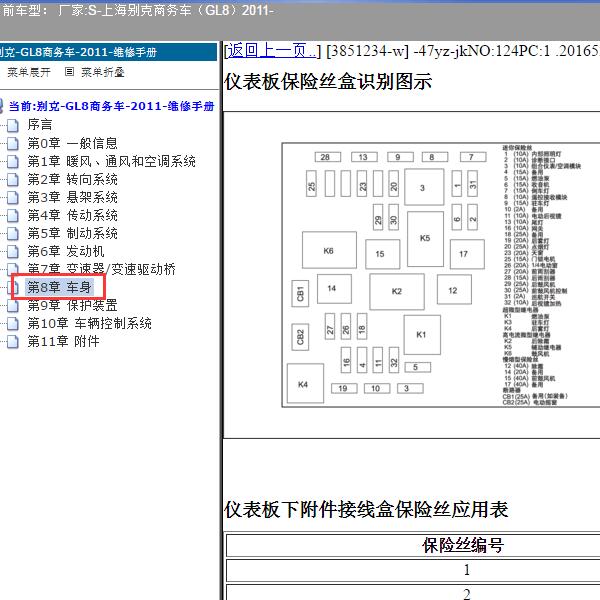Click the page icon beside 第0章 一般信息
The width and height of the screenshot is (600, 600).
click(13, 143)
